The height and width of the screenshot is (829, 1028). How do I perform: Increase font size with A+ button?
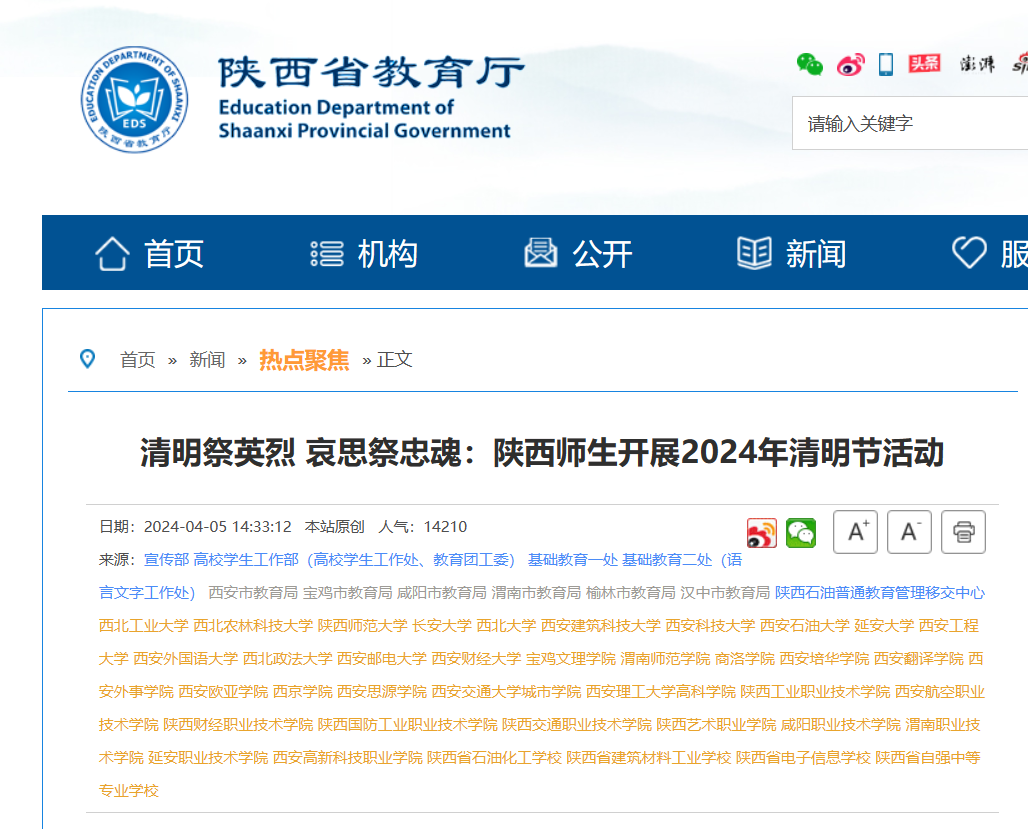click(x=856, y=532)
